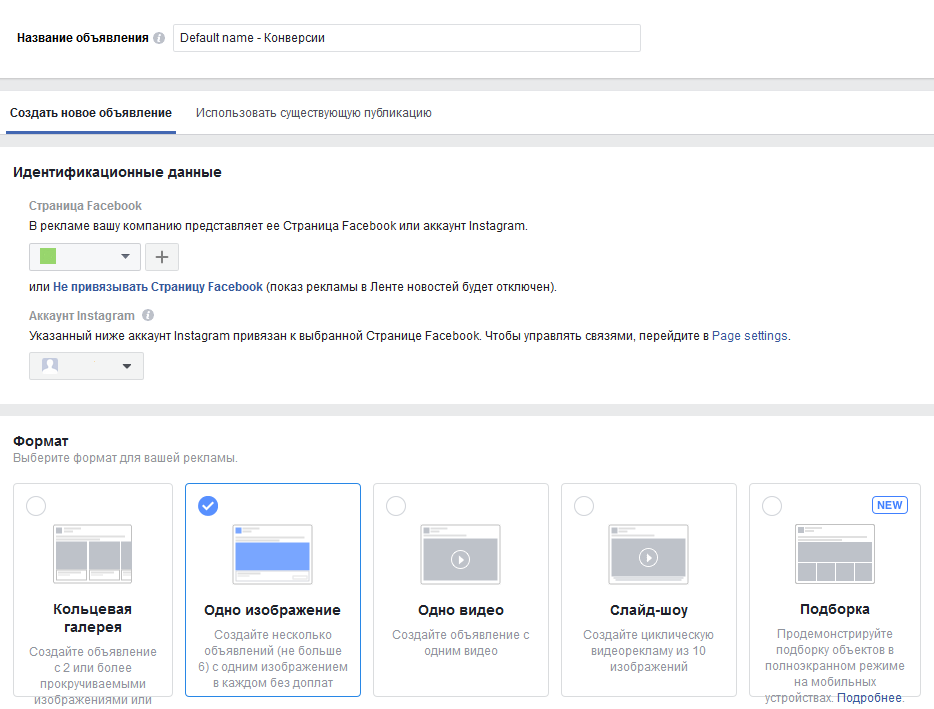This screenshot has width=934, height=709.
Task: Click the plus button to add Facebook Page
Action: [x=162, y=257]
